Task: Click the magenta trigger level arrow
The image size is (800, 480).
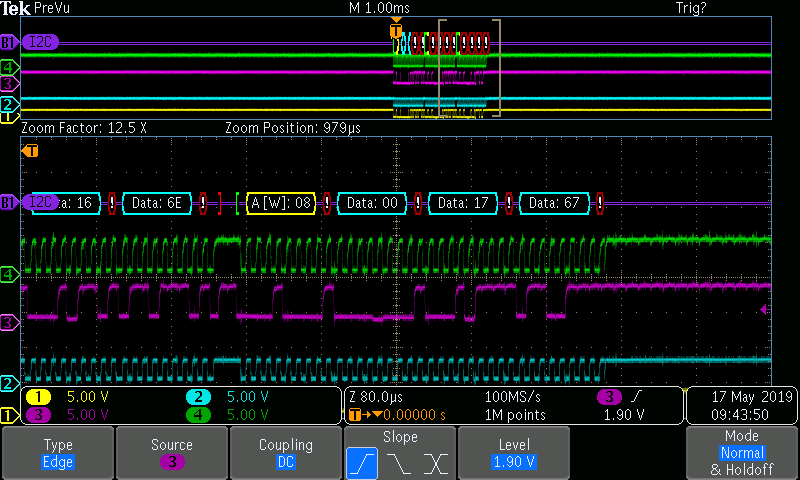Action: (x=764, y=309)
